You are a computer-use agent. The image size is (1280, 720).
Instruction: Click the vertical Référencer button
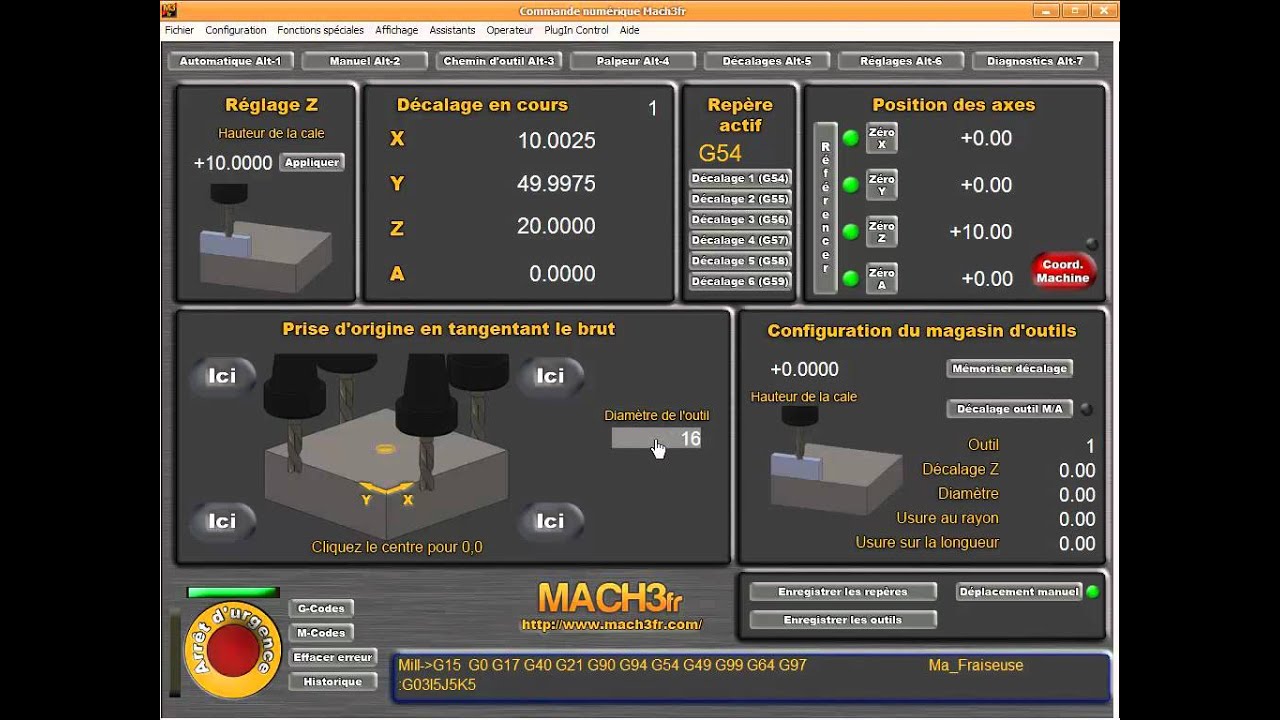coord(825,208)
